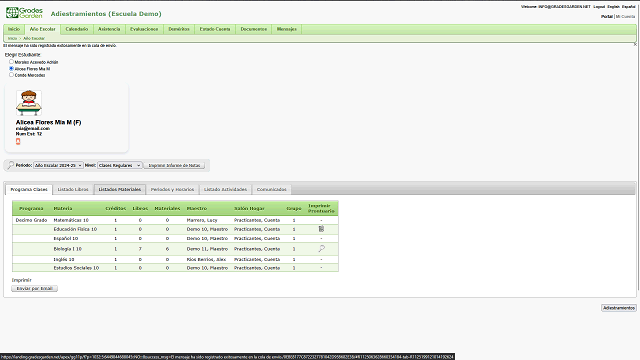The height and width of the screenshot is (360, 640).
Task: Switch to the Listados Materiales tab
Action: (120, 189)
